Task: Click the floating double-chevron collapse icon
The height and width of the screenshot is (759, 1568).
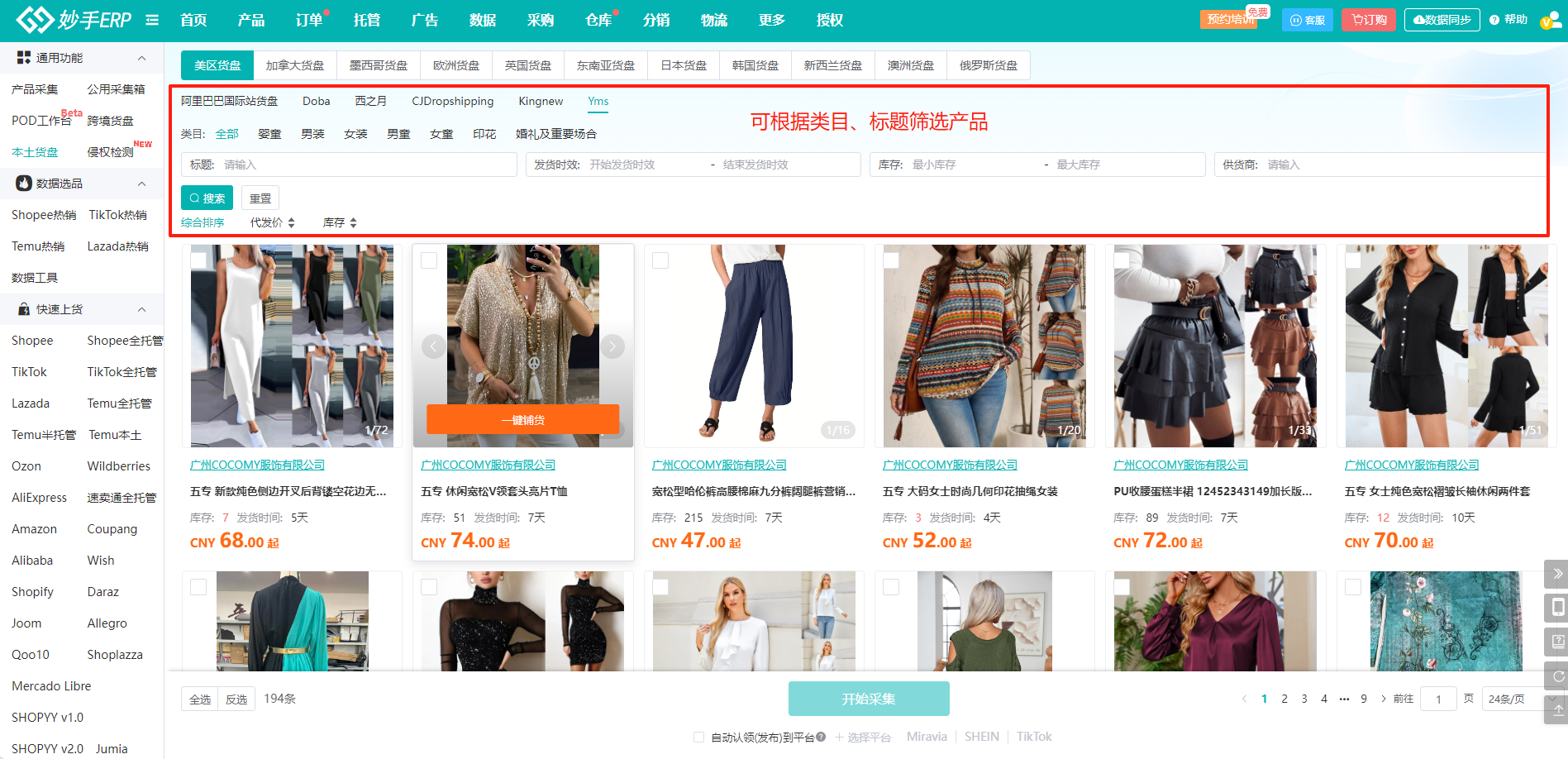Action: tap(1557, 574)
